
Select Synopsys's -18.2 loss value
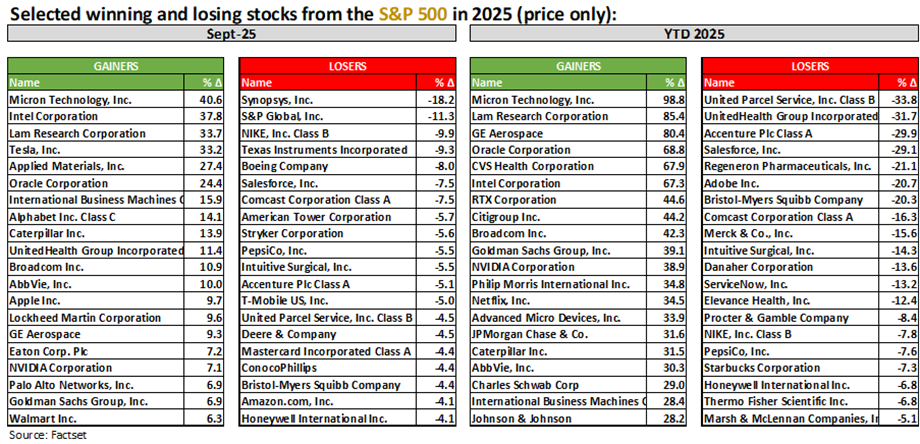tap(441, 100)
